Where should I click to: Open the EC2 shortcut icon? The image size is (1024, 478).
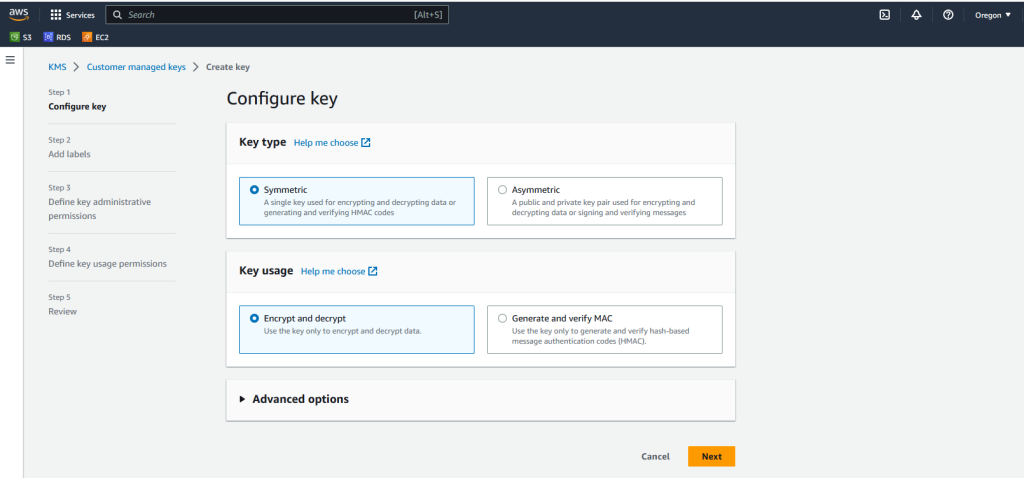tap(87, 37)
